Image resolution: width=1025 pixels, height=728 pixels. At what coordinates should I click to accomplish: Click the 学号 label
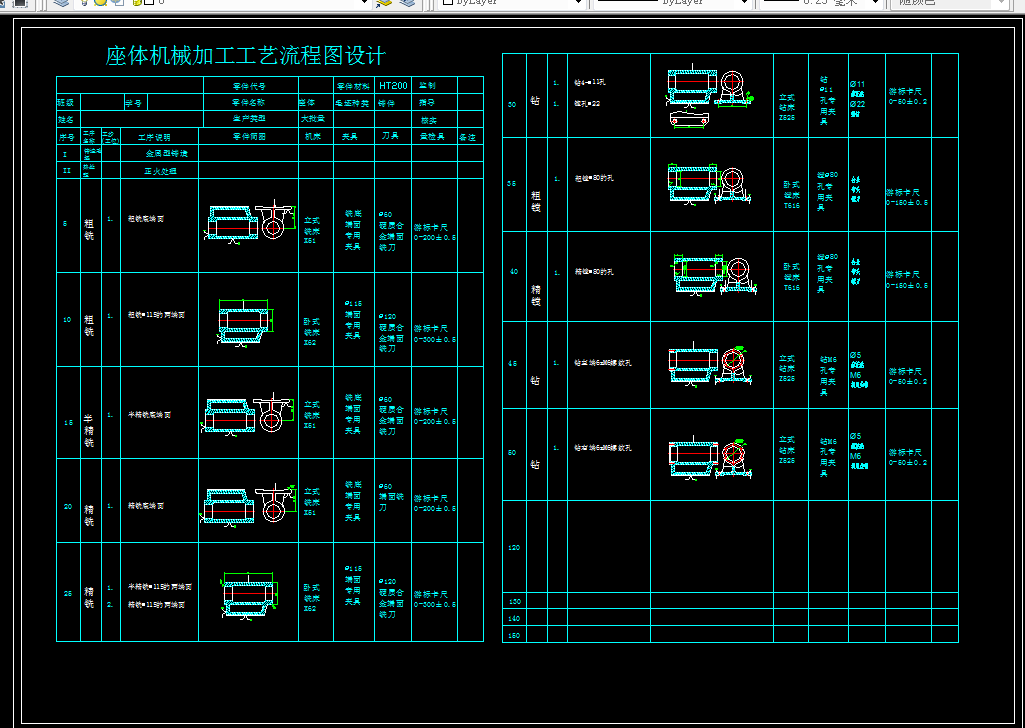point(134,103)
